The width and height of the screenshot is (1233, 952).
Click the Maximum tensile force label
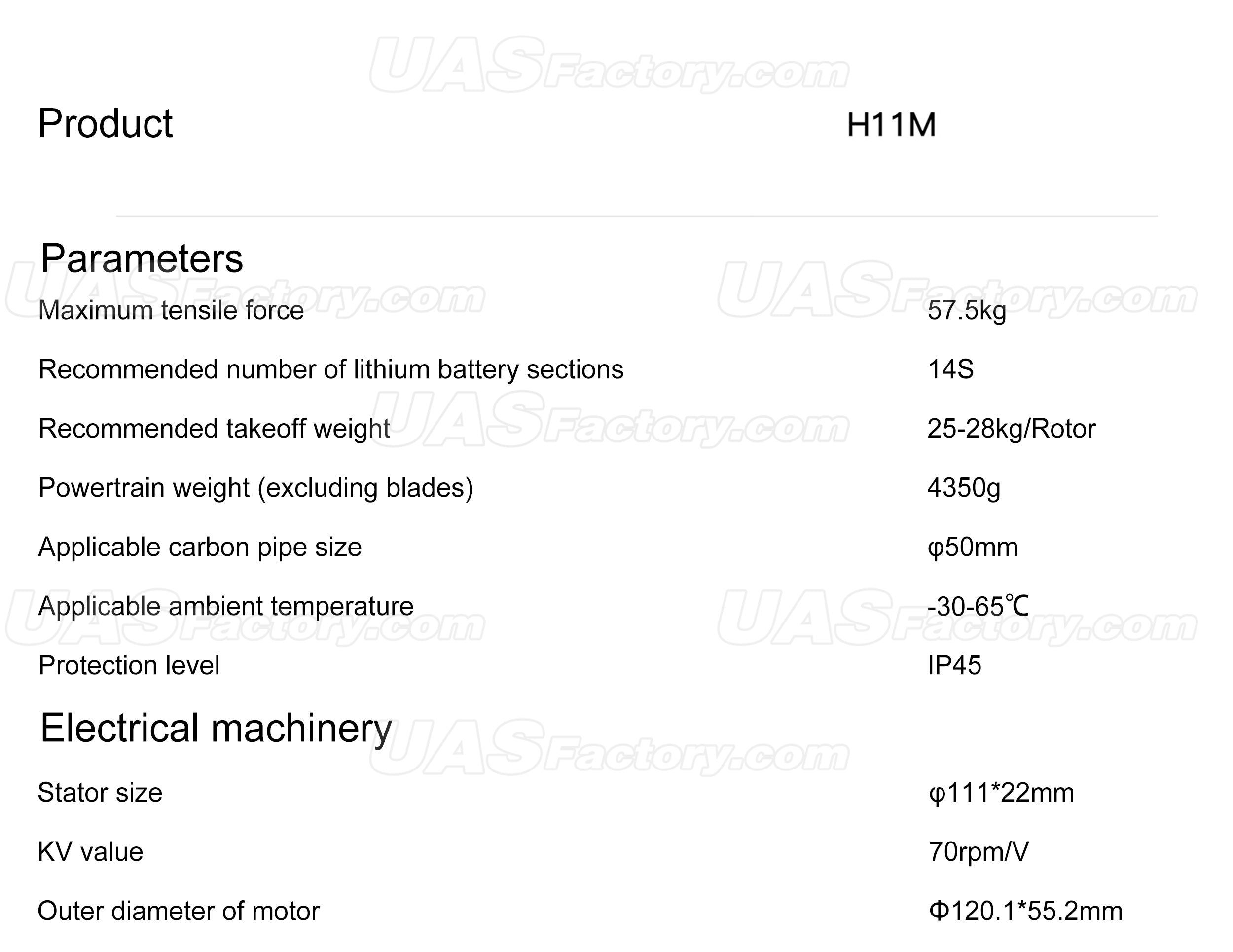[171, 311]
